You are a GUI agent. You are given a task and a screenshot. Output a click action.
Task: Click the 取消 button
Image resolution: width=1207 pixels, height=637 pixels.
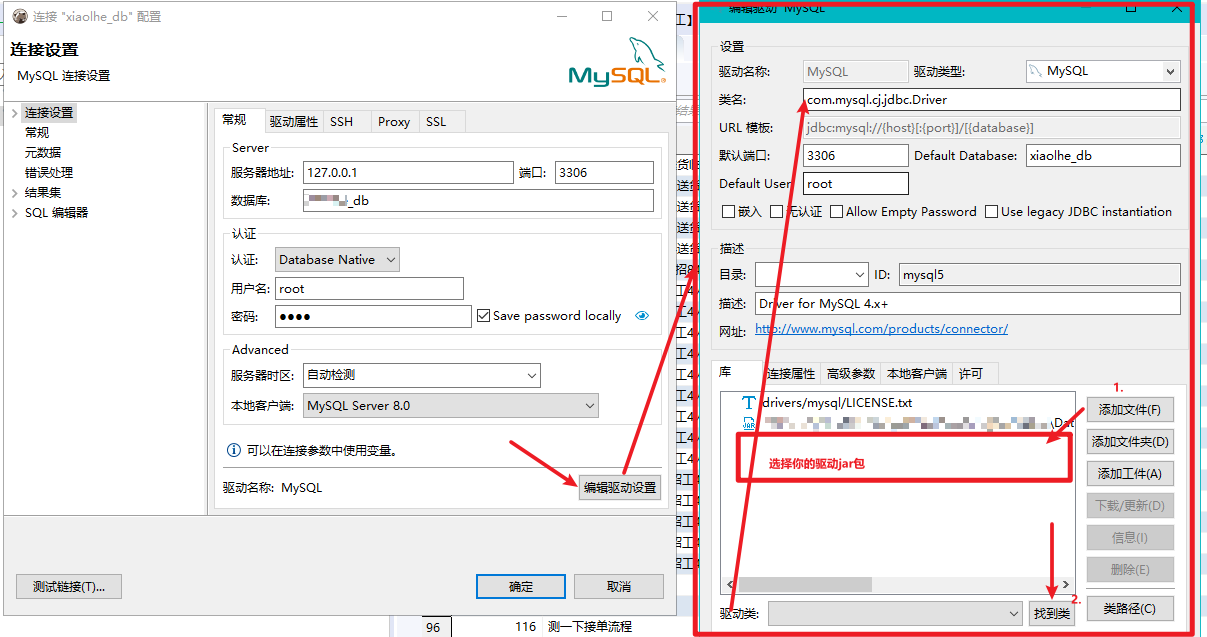coord(619,586)
